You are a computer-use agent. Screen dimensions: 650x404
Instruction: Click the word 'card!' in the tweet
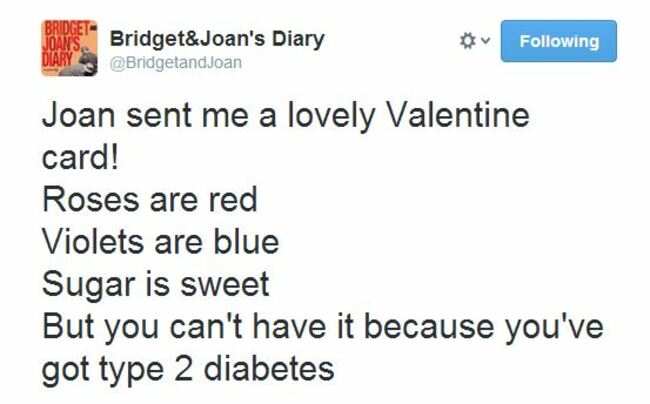click(x=80, y=158)
